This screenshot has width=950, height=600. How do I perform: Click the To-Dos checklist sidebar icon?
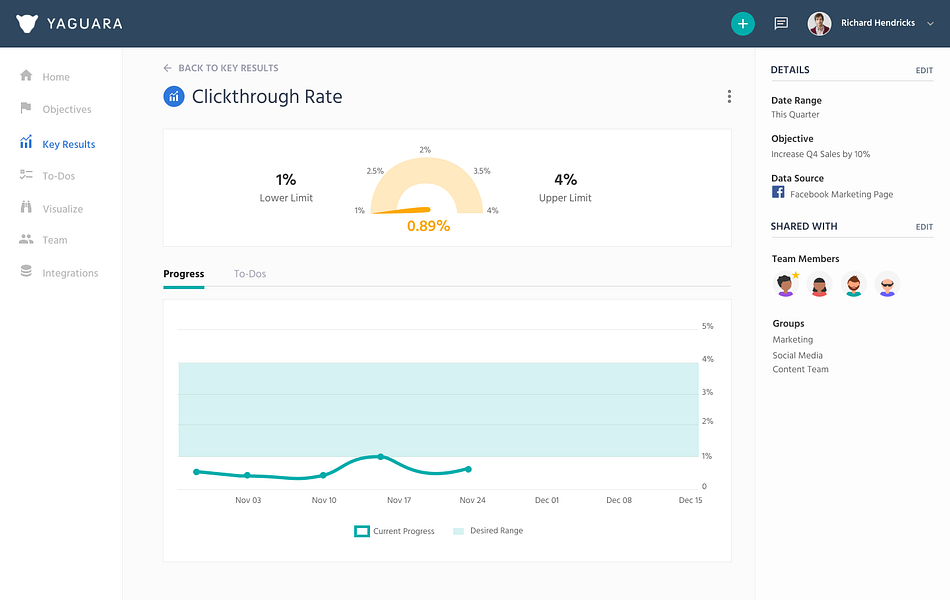coord(25,175)
